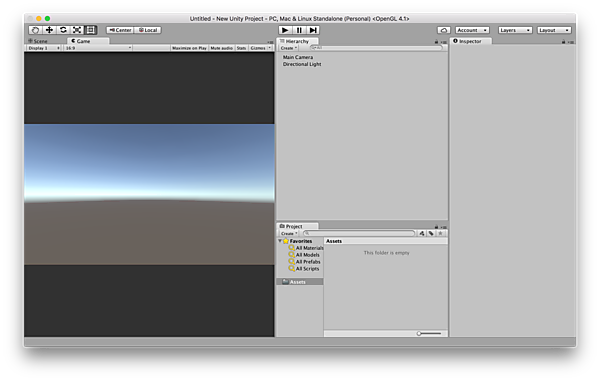Screen dimensions: 600x381
Task: Click Search by Type icon in Project
Action: 422,233
